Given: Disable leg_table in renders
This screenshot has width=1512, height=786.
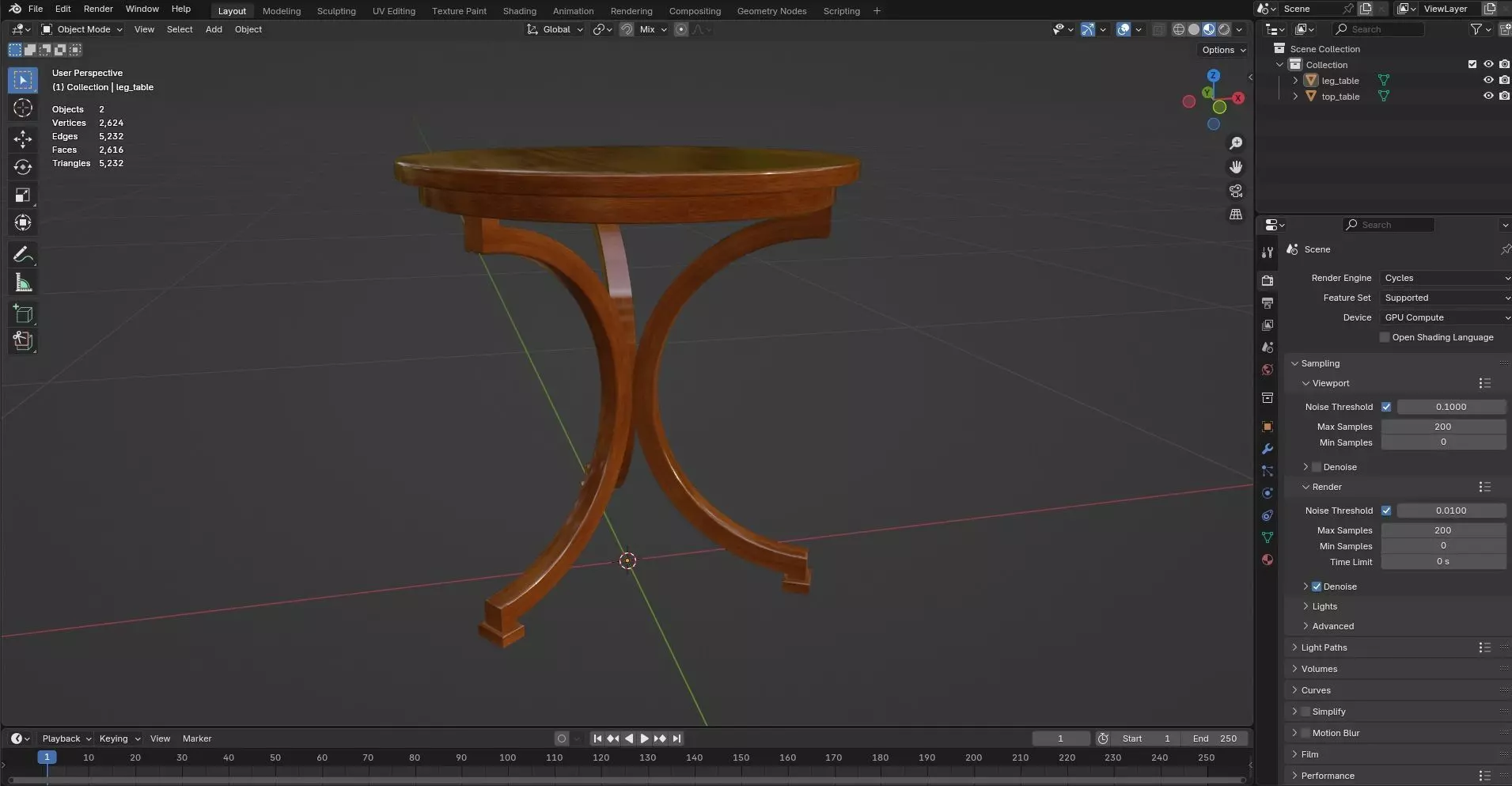Looking at the screenshot, I should [1504, 80].
